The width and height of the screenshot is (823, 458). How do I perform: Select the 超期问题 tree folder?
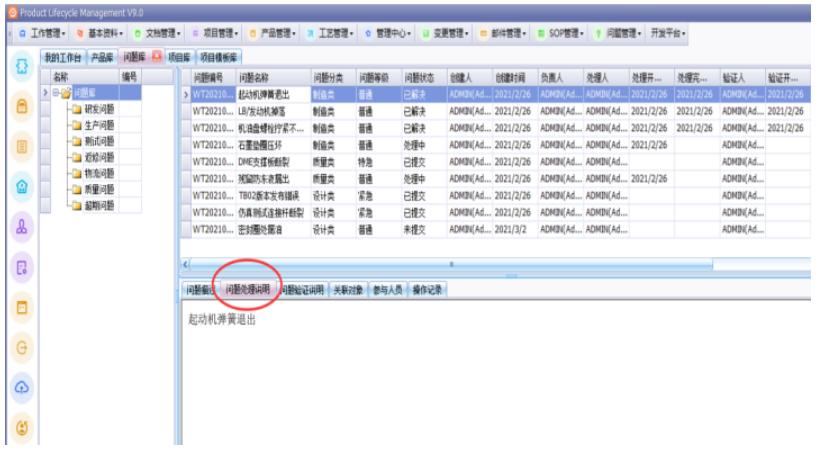pos(99,206)
